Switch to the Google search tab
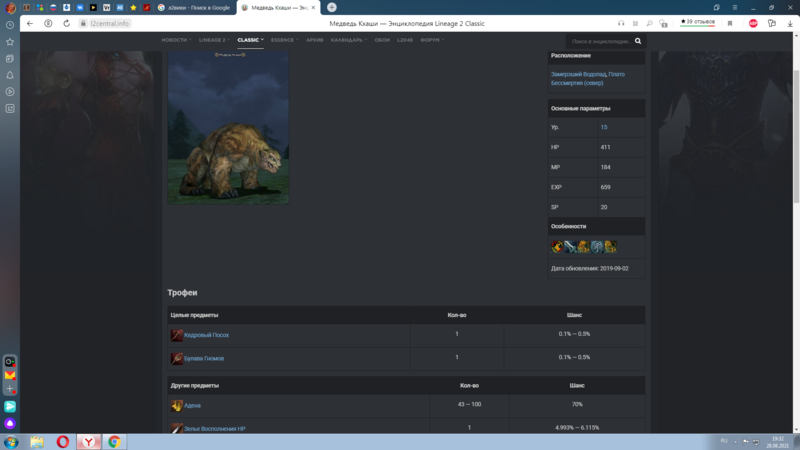Screen dimensions: 800x450 tap(194, 8)
